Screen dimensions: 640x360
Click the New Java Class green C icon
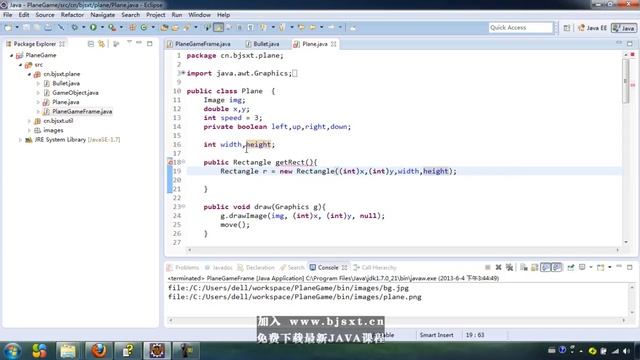tap(144, 27)
